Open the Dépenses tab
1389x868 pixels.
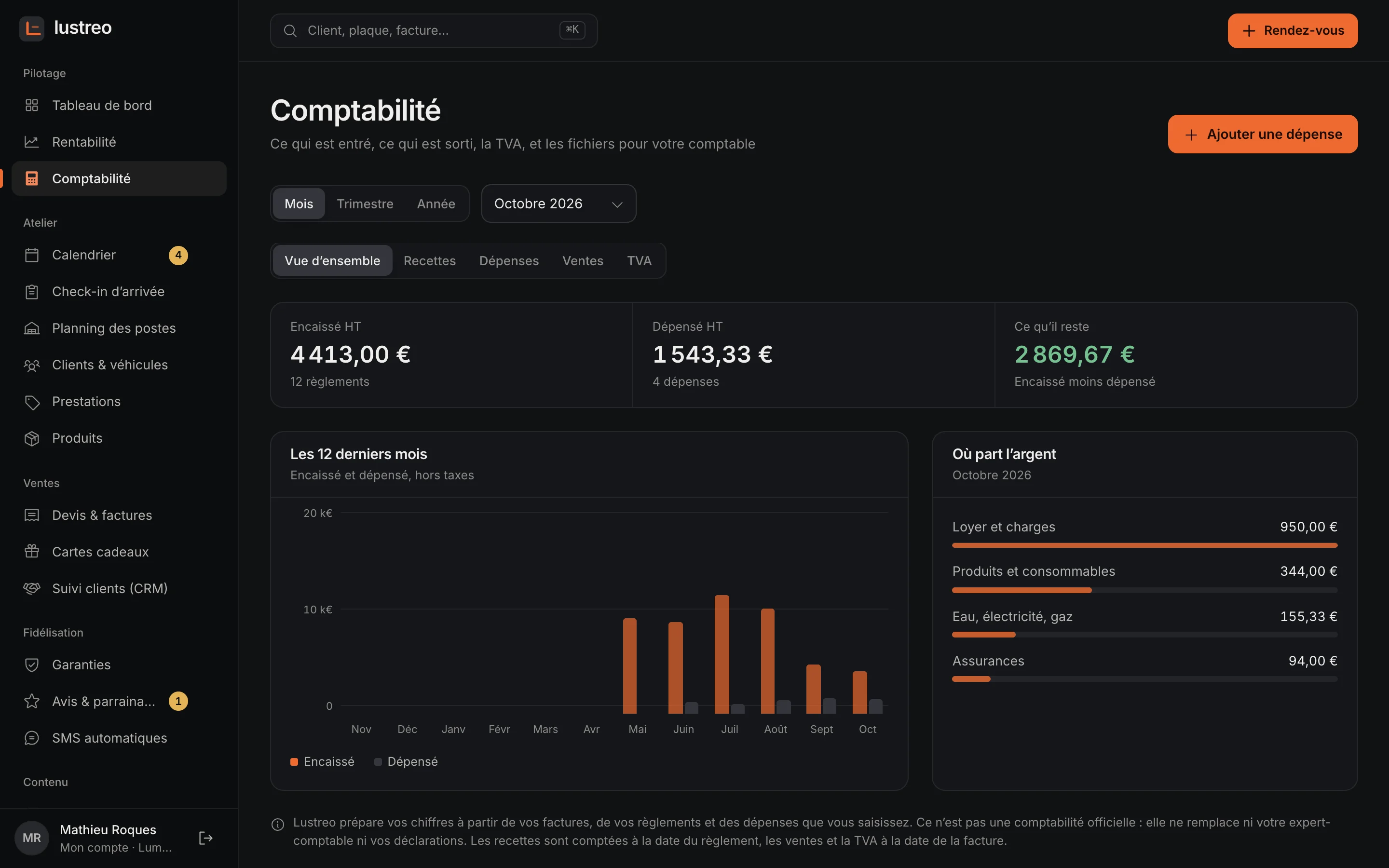(x=509, y=260)
